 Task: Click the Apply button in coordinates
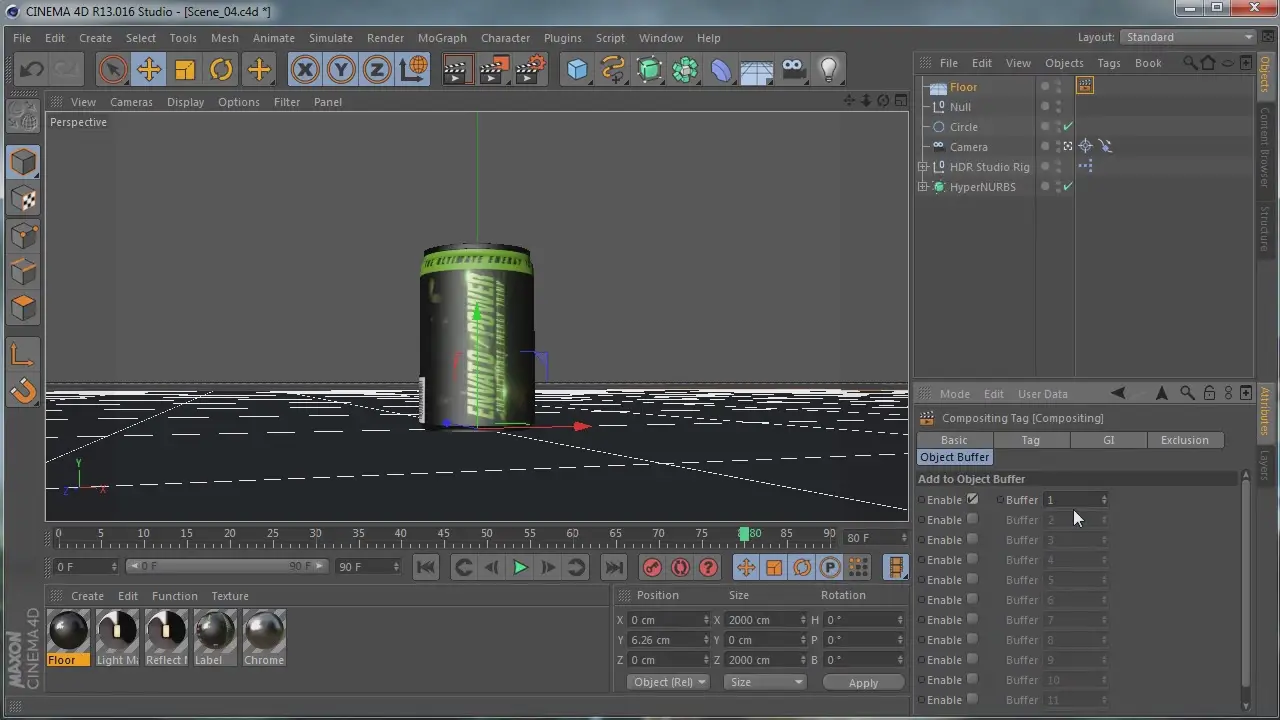coord(863,682)
